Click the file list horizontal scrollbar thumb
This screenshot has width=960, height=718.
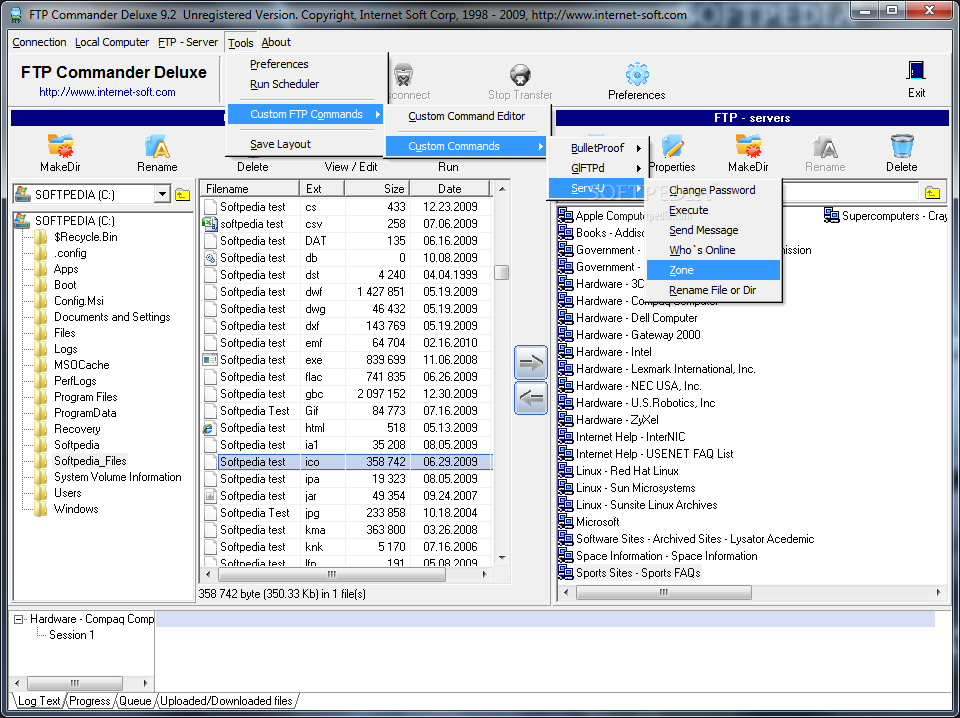click(332, 574)
